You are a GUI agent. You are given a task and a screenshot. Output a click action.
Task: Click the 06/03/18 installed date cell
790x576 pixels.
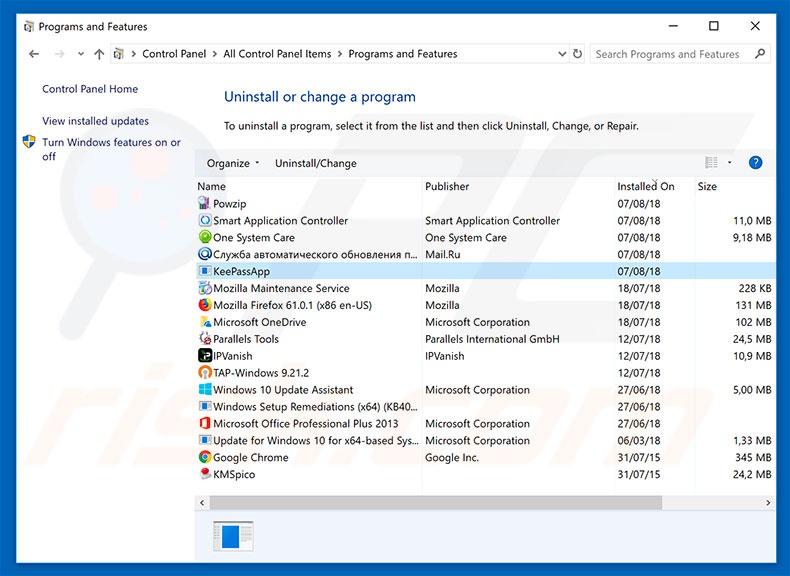639,440
